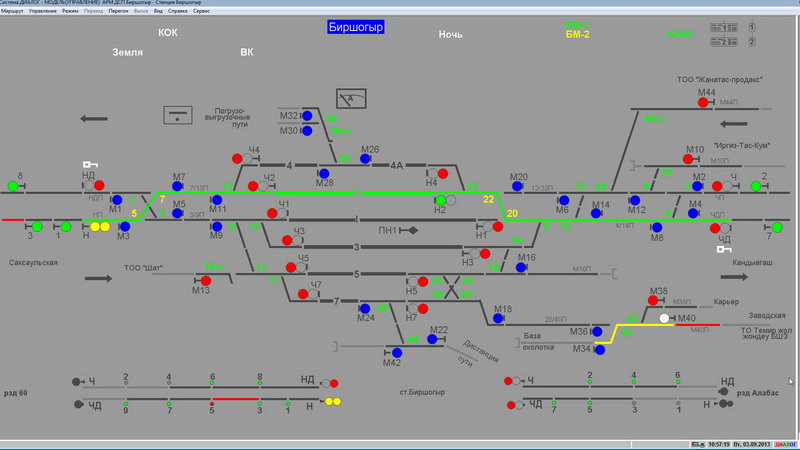
Task: Select blue shunting signal М18
Action: (x=498, y=318)
